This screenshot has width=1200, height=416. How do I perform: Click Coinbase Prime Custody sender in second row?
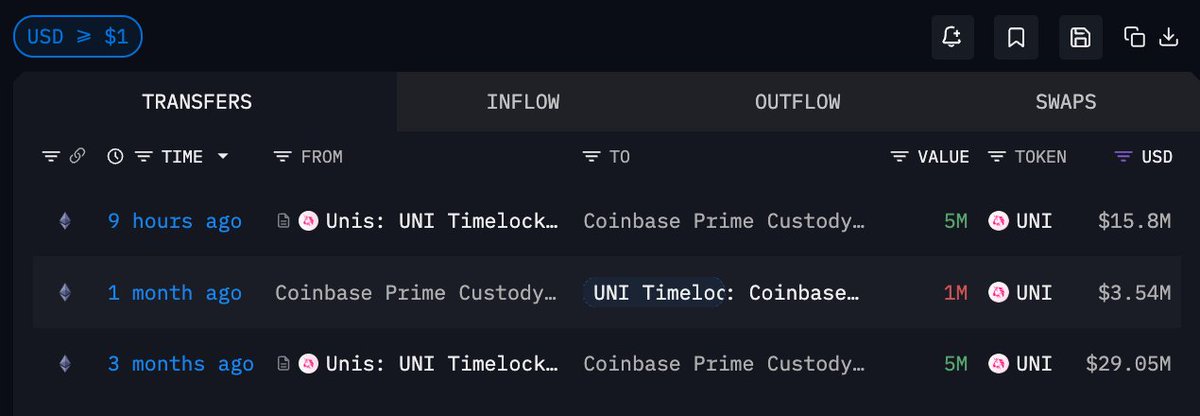point(415,293)
